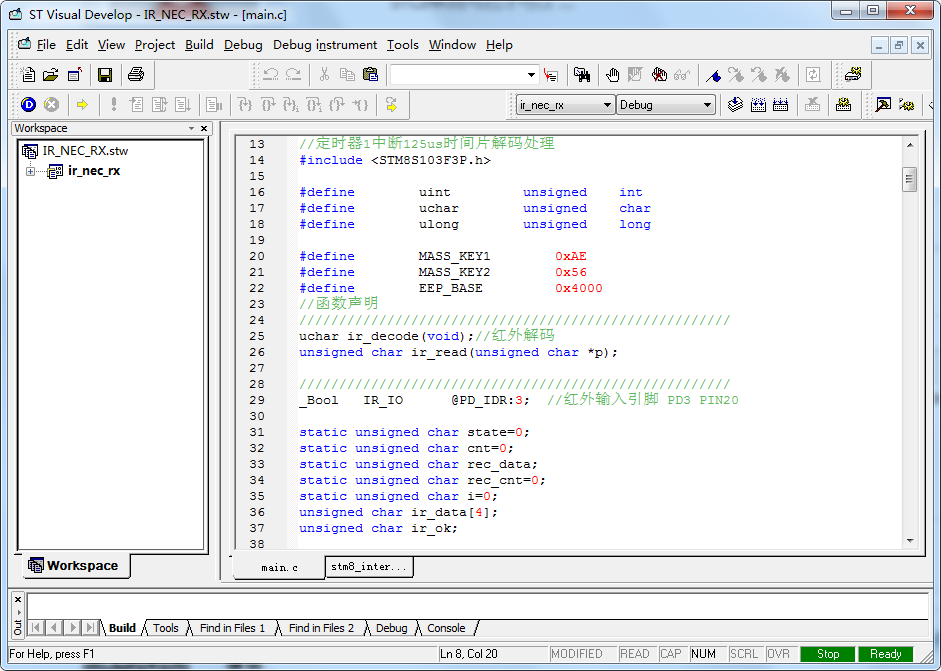This screenshot has width=941, height=671.
Task: Open the Window menu
Action: (452, 45)
